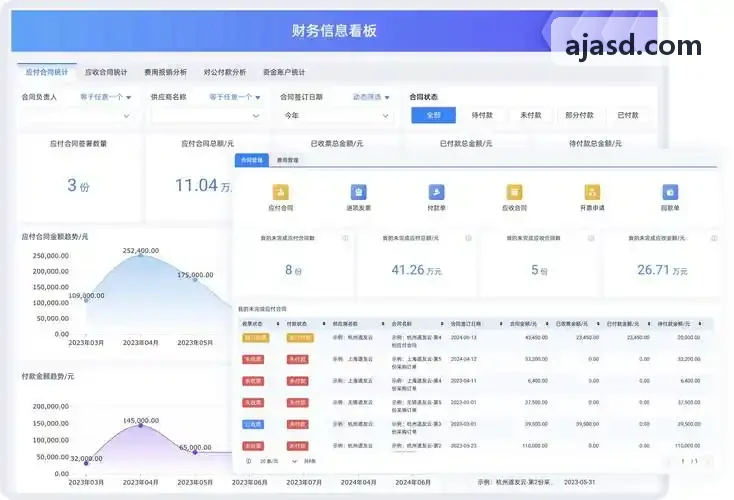Click blue 已收票 tag in table

pos(253,424)
